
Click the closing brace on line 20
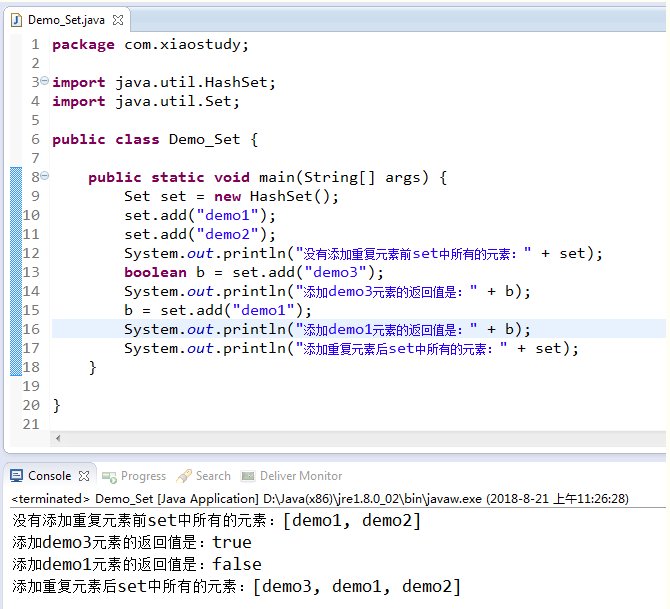click(x=56, y=405)
